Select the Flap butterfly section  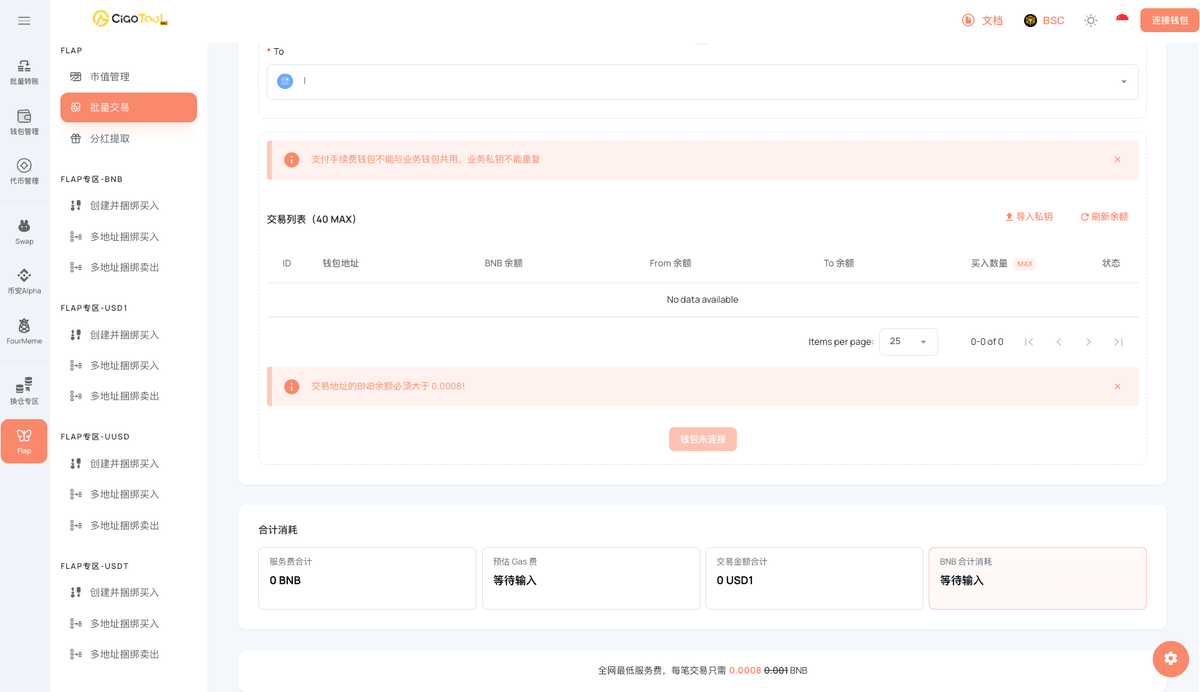tap(24, 441)
